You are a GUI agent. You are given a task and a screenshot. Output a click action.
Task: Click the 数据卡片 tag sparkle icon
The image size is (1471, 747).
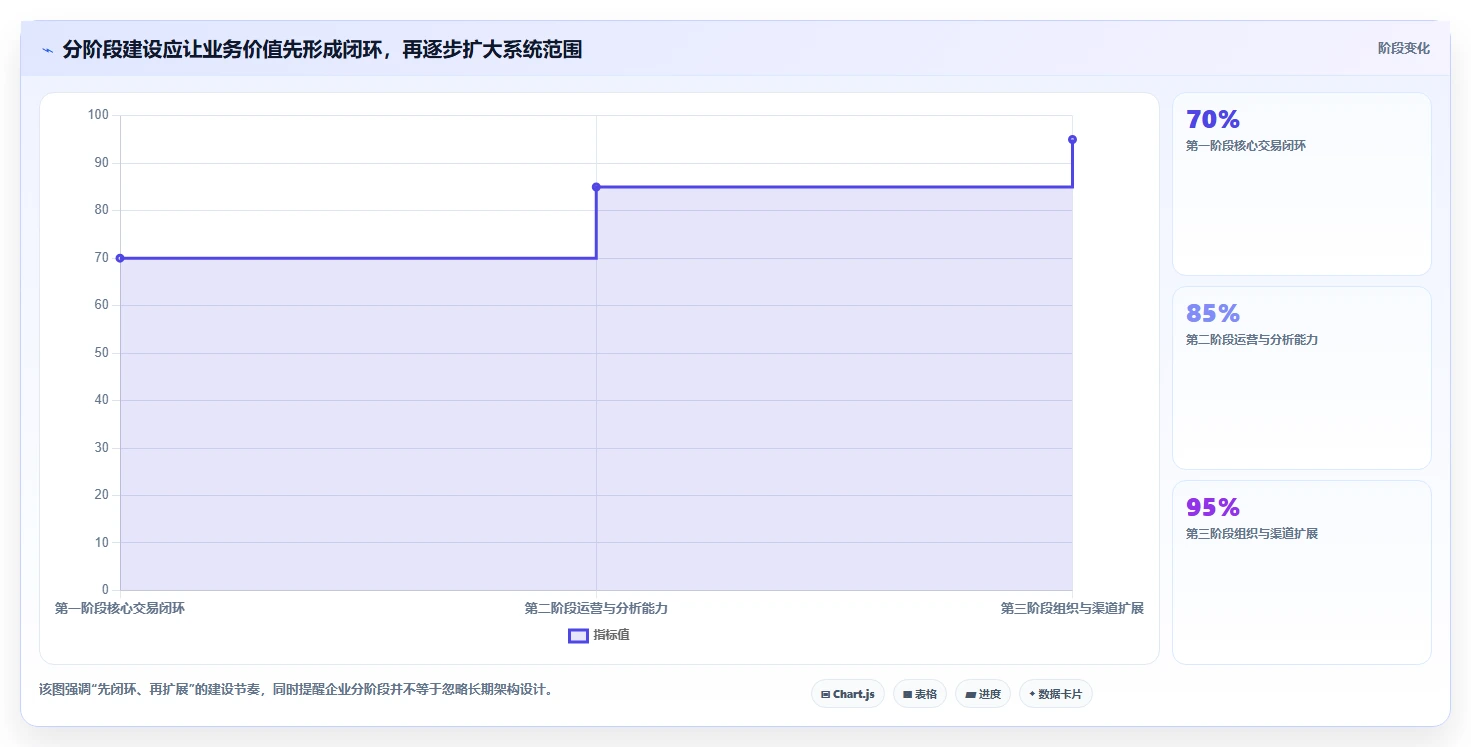coord(1032,693)
